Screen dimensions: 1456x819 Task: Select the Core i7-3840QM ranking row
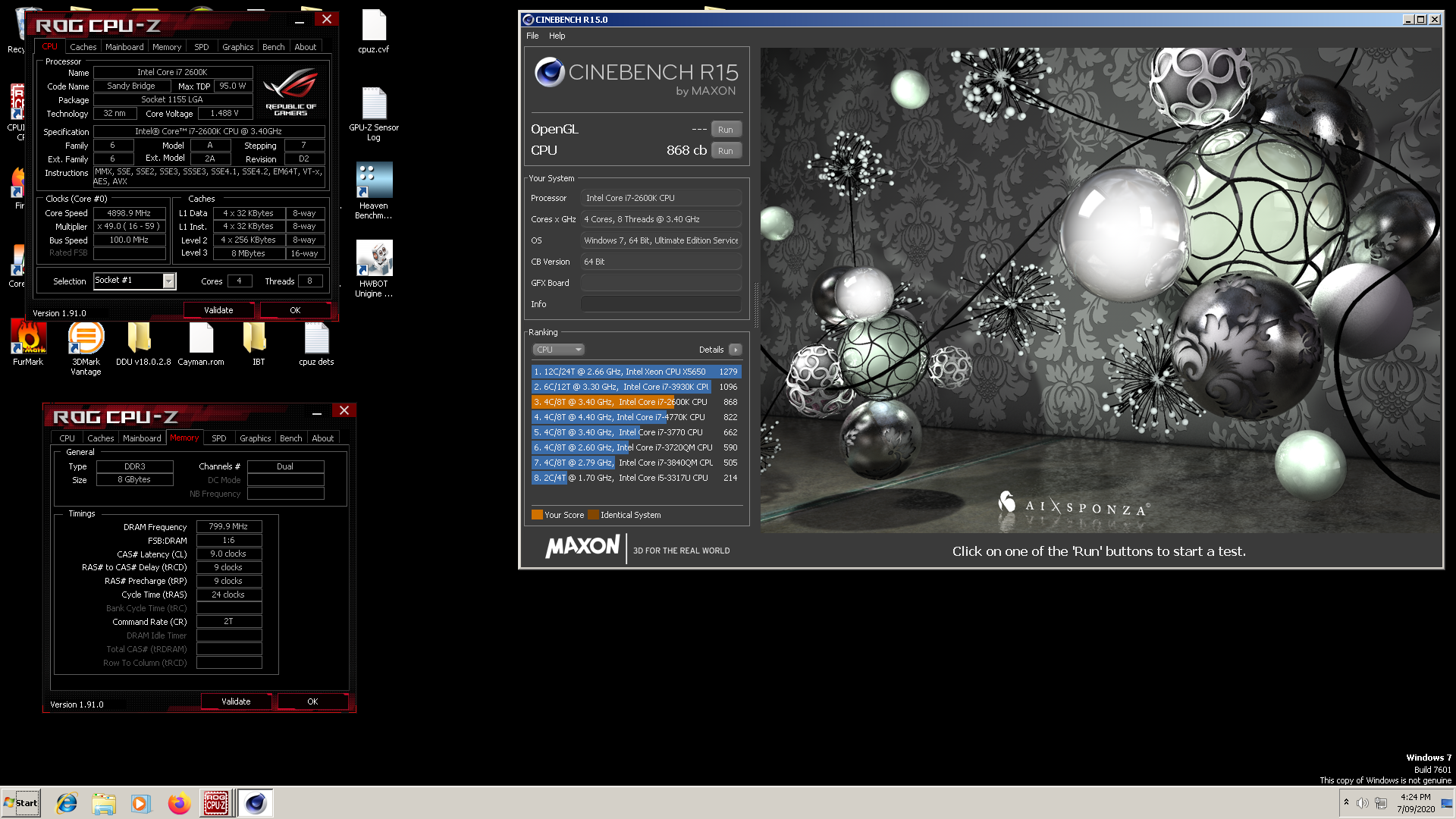tap(635, 463)
